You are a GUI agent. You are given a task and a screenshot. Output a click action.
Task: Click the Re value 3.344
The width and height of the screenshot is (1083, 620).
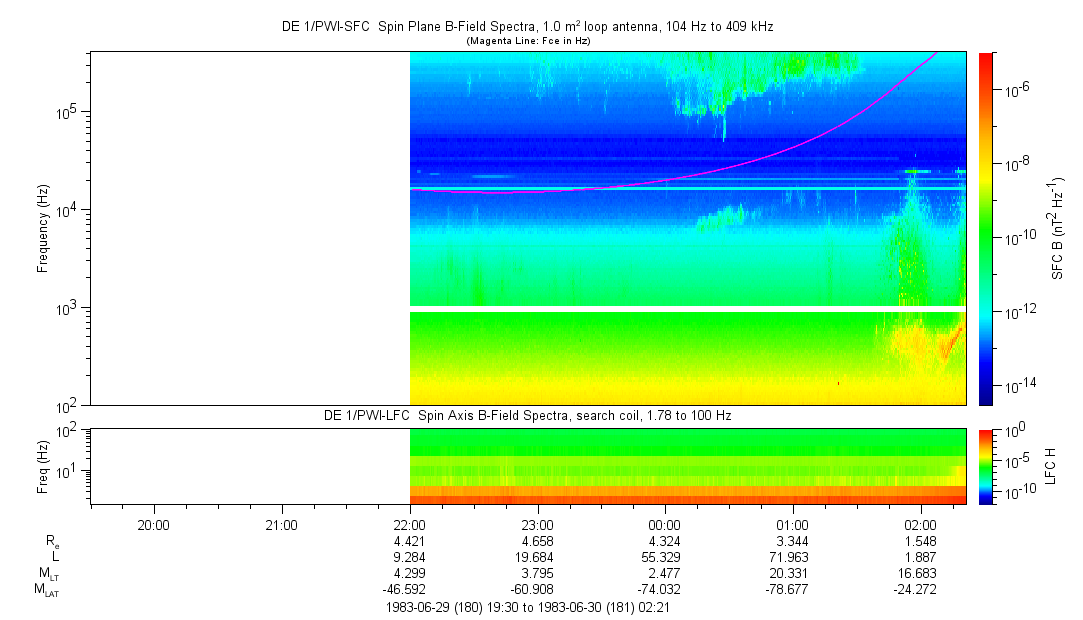pos(793,541)
